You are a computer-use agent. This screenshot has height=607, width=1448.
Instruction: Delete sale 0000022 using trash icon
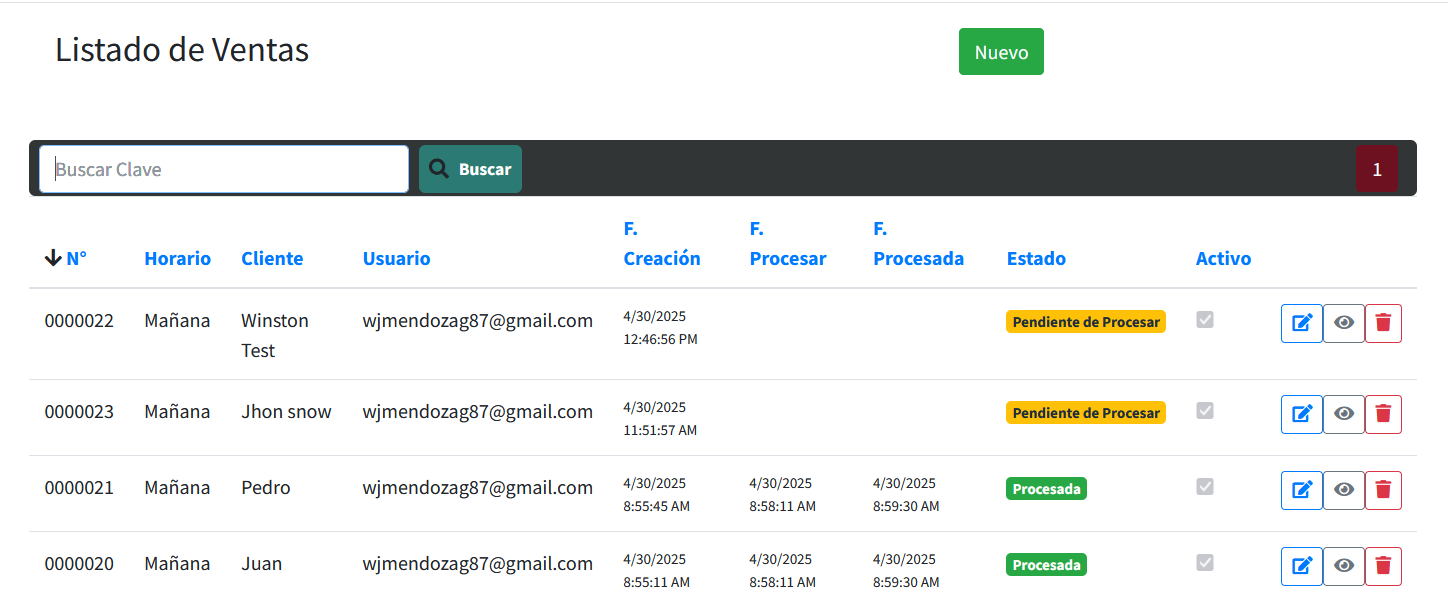(x=1383, y=323)
